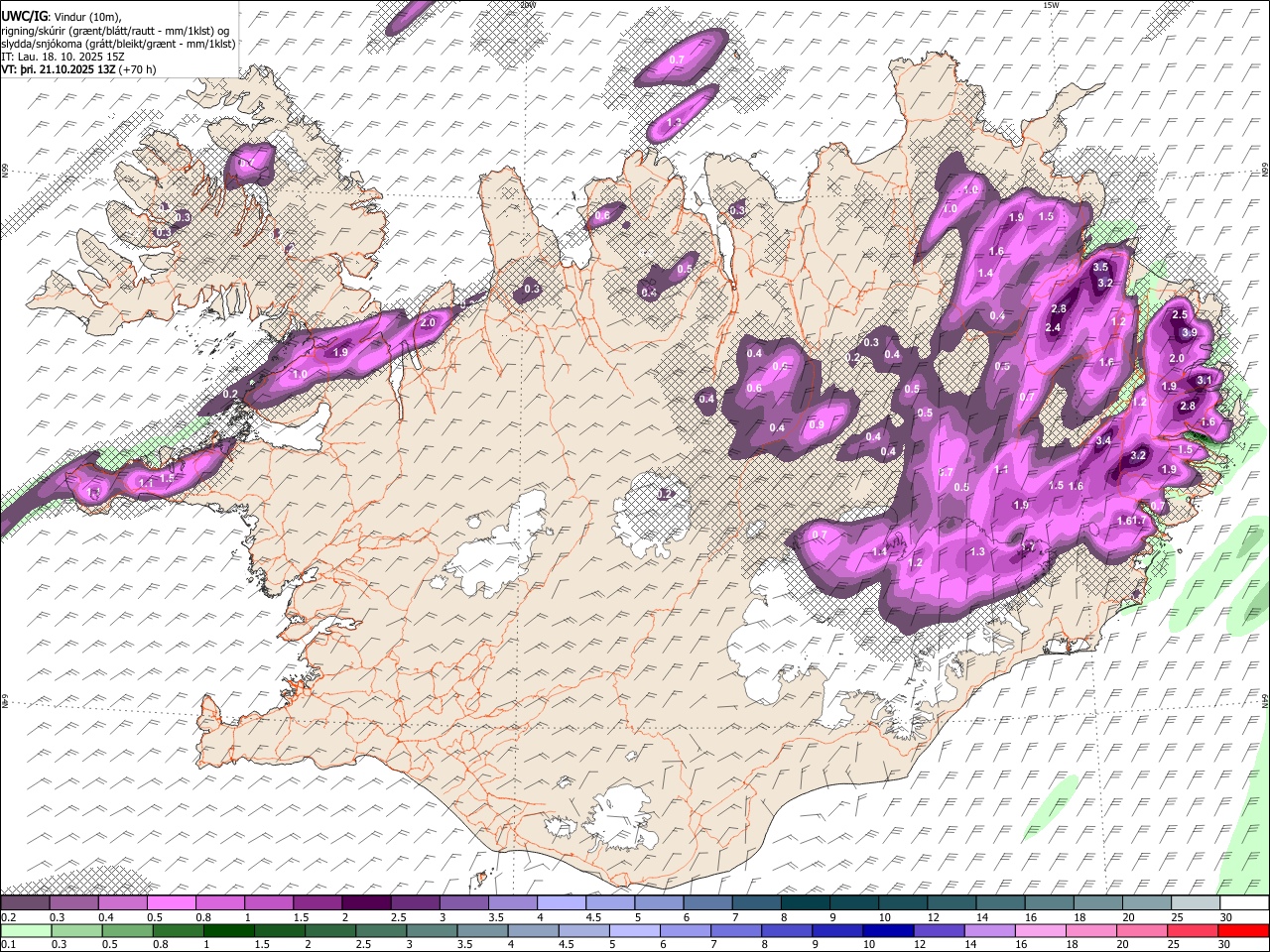This screenshot has height=952, width=1270.
Task: Click the 0.7 value in the offshore band north of Iceland
Action: [x=678, y=60]
